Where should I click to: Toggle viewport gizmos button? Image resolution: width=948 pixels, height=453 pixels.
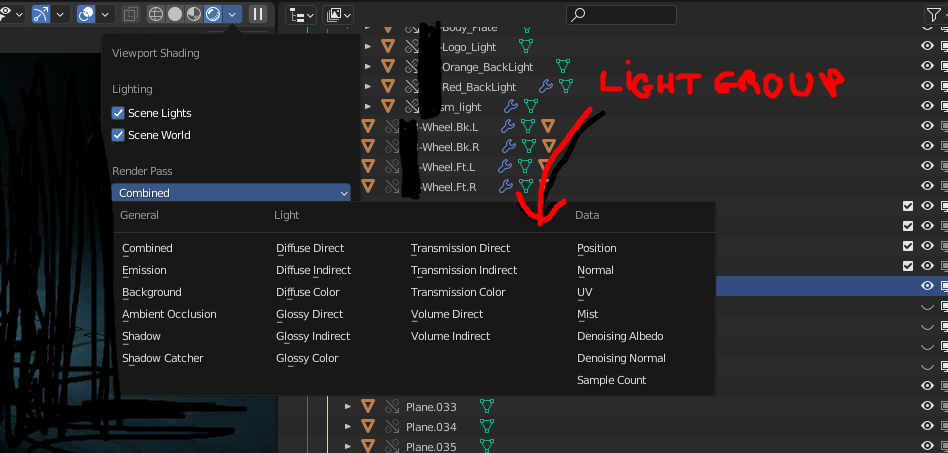click(41, 14)
